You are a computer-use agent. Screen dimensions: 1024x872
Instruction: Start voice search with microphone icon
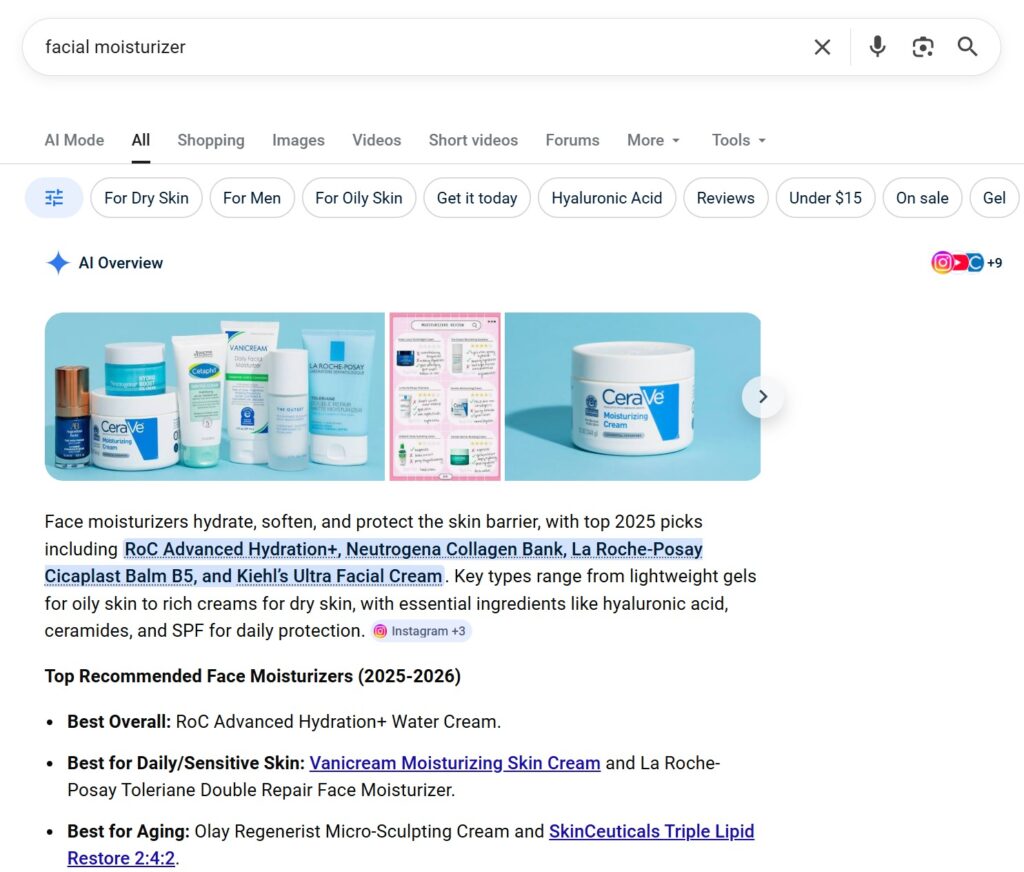(x=877, y=47)
